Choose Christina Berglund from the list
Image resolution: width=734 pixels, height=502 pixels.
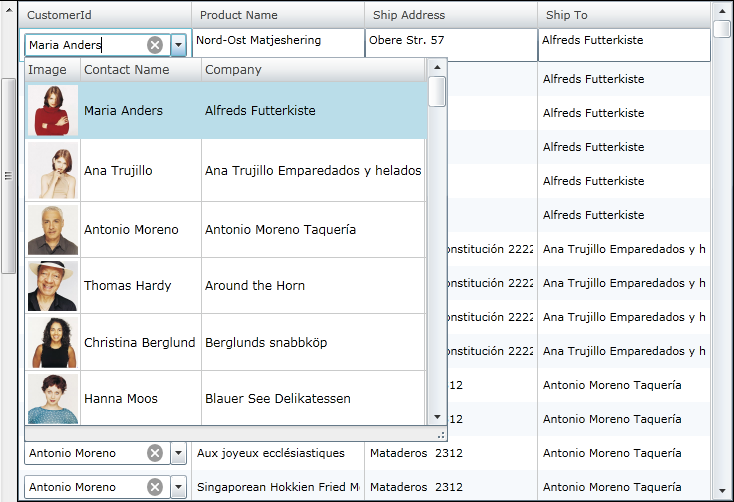[139, 343]
